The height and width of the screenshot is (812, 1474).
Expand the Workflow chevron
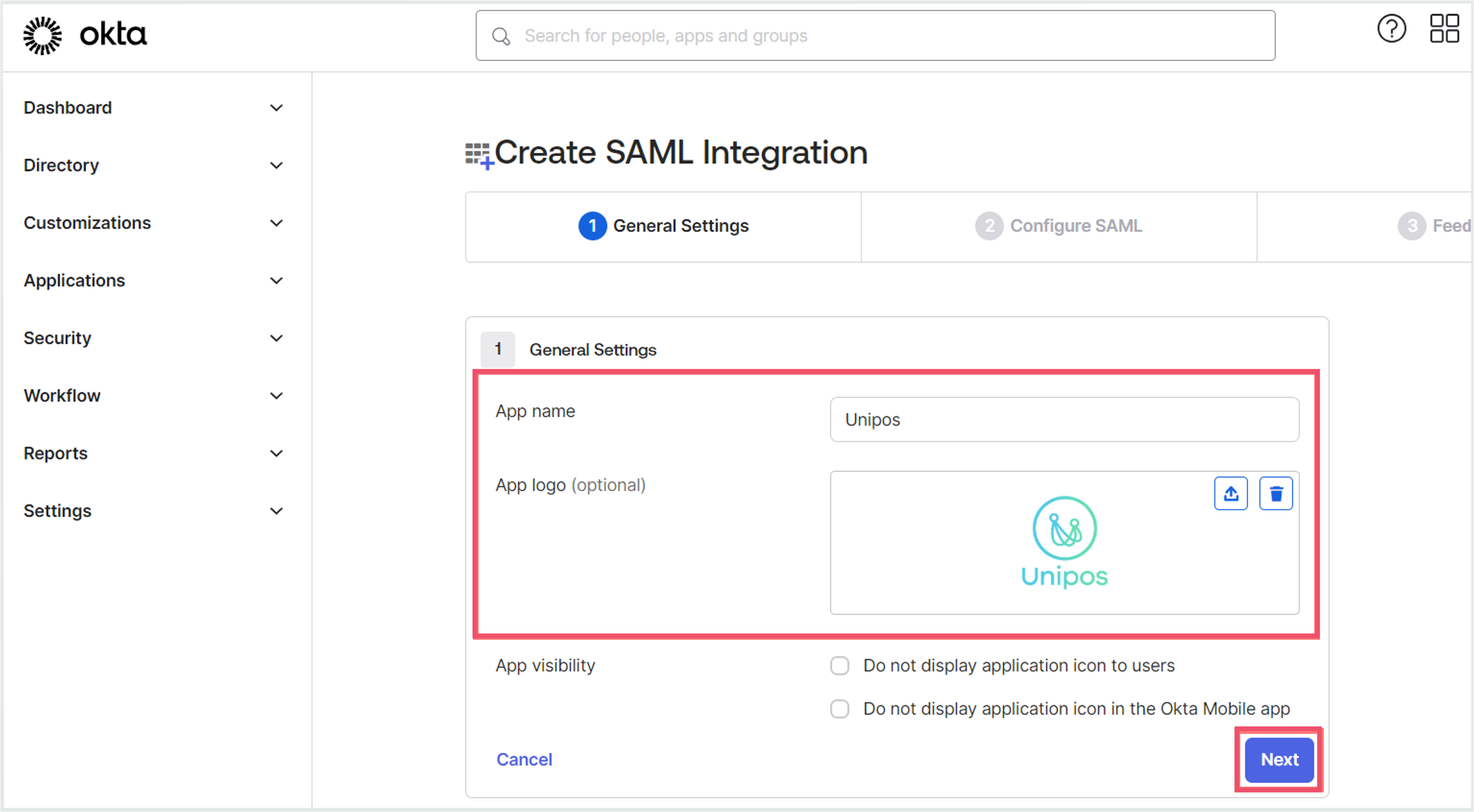[276, 396]
